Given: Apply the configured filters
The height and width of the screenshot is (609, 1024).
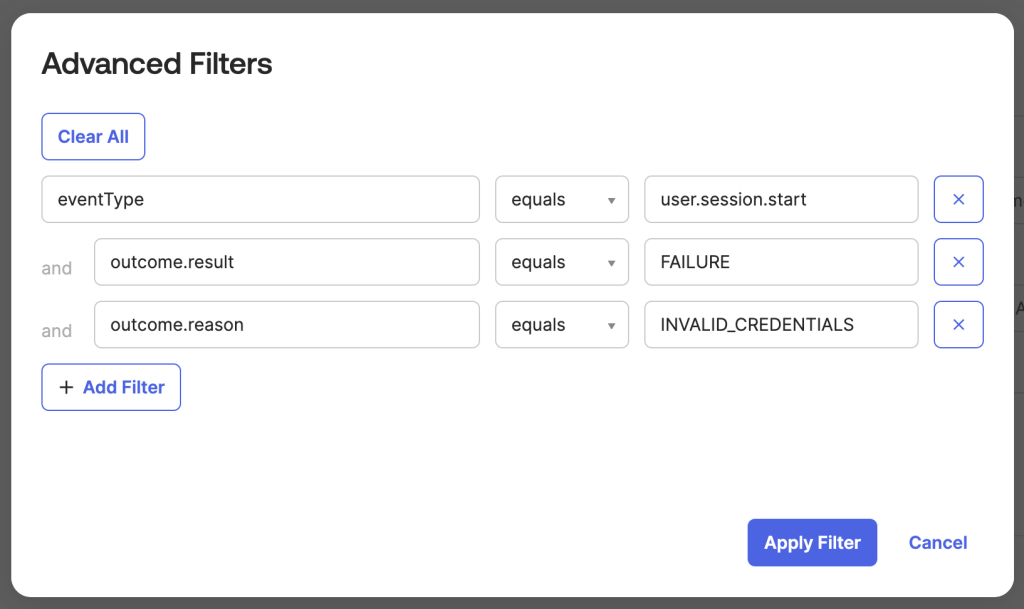Looking at the screenshot, I should tap(811, 543).
